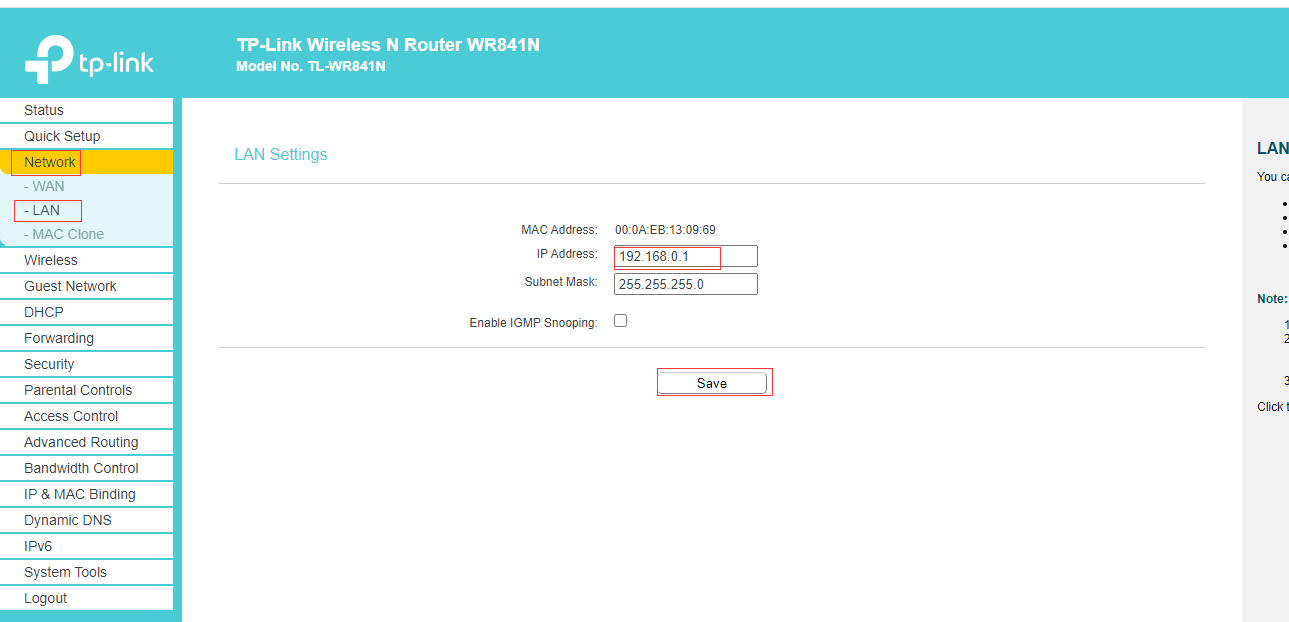Click the Note heading in help panel
This screenshot has height=622, width=1289.
pyautogui.click(x=1272, y=298)
